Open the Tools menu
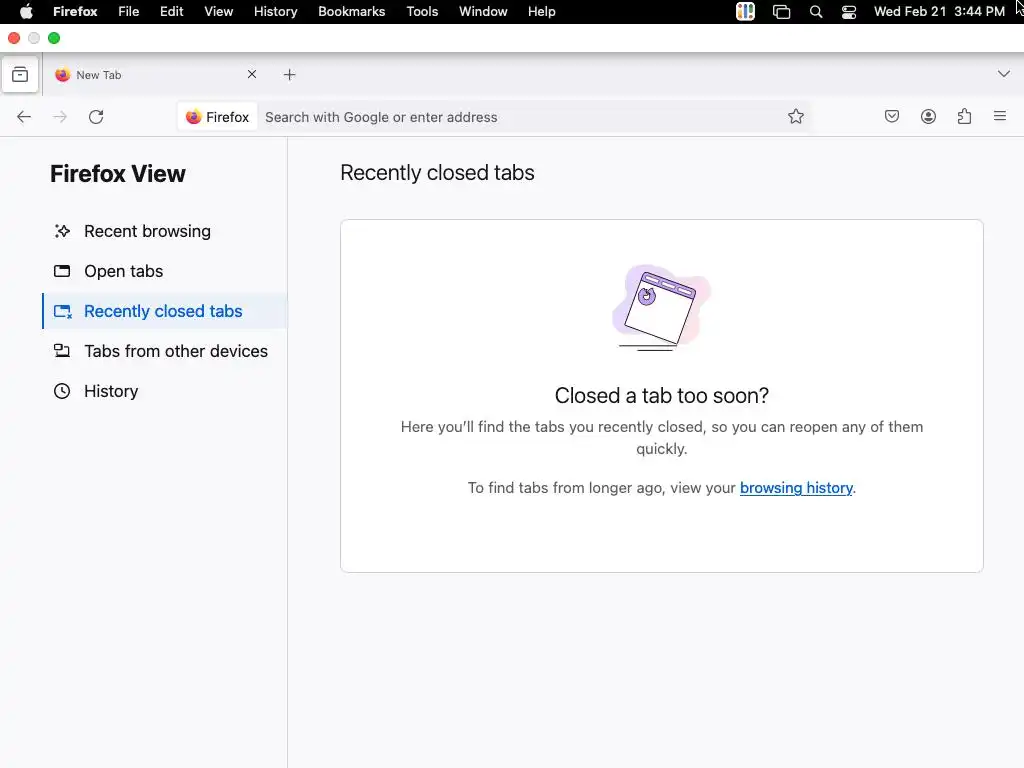The width and height of the screenshot is (1024, 768). click(423, 12)
